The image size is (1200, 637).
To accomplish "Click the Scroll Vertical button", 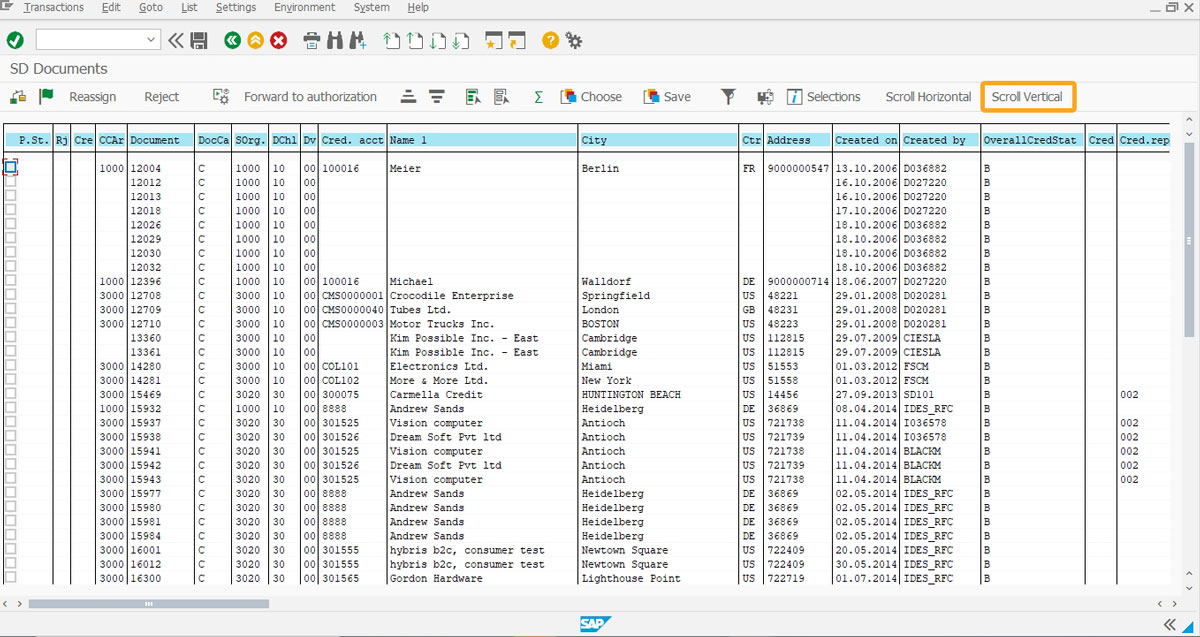I will [x=1028, y=97].
